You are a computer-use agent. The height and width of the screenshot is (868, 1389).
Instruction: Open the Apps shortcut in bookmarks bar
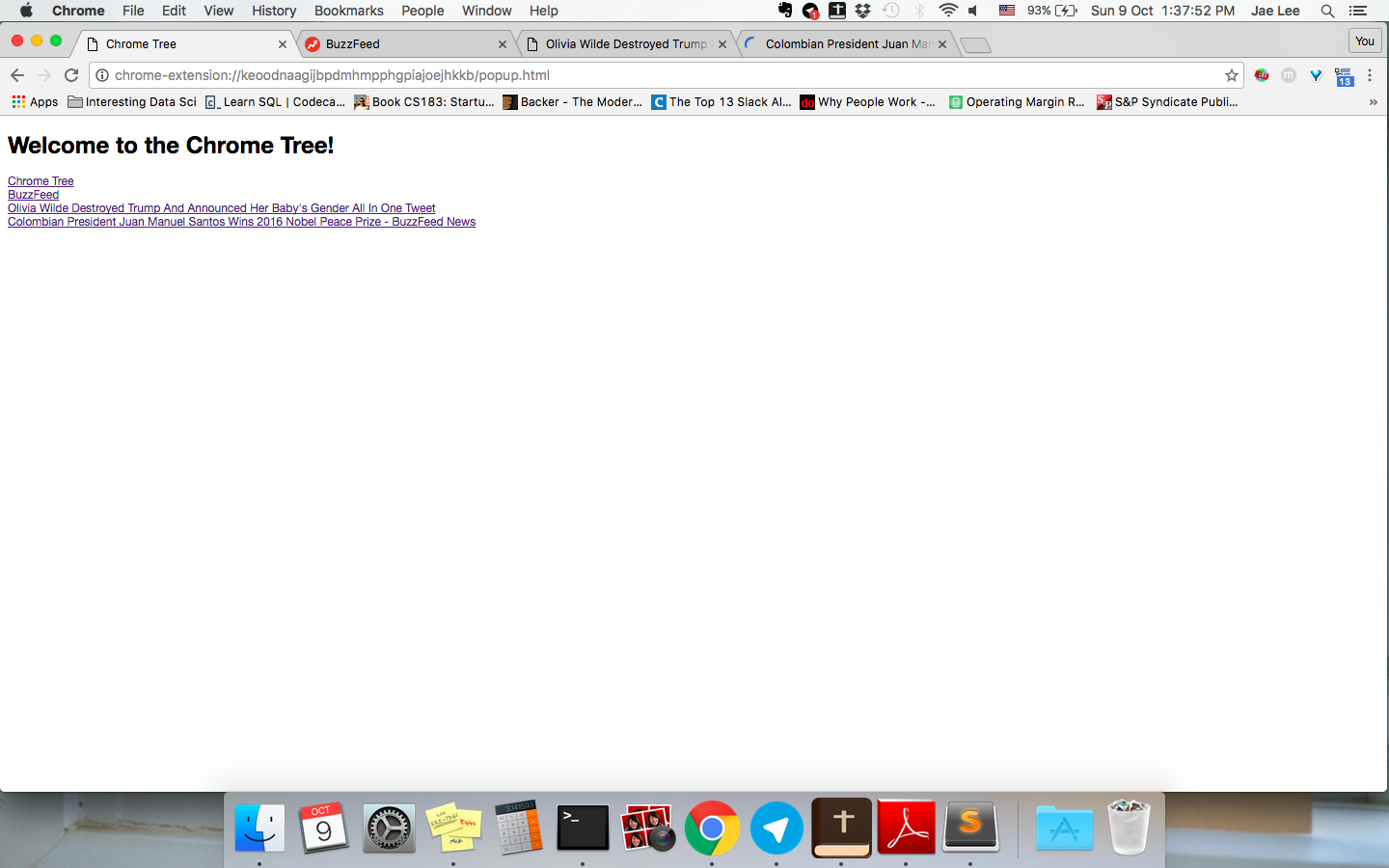click(35, 102)
